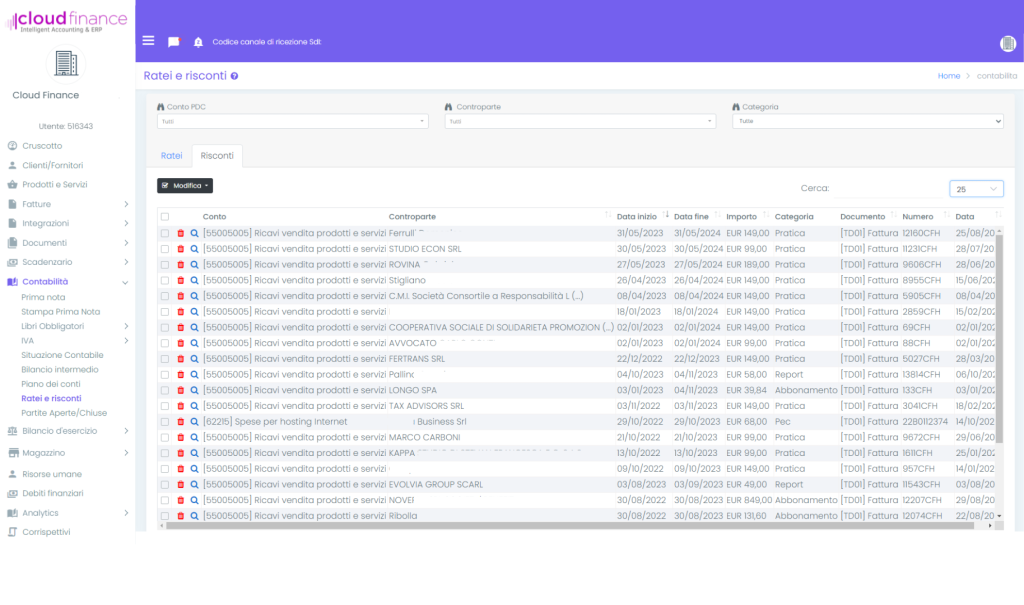The width and height of the screenshot is (1024, 605).
Task: Check the EVOLVIA GROUP SCARL row checkbox
Action: tap(165, 484)
